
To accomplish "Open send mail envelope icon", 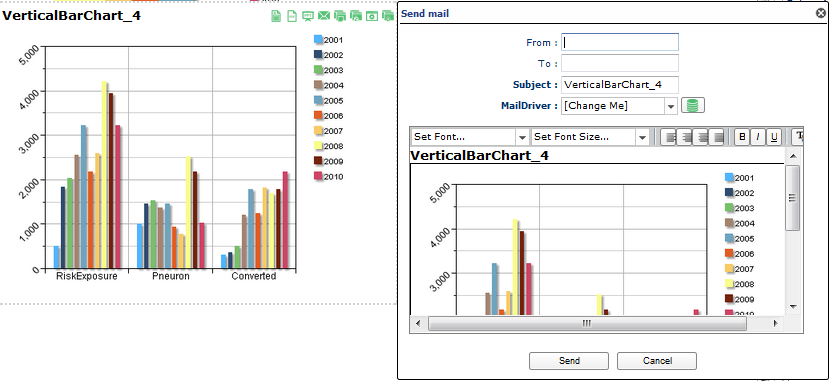I will point(324,16).
